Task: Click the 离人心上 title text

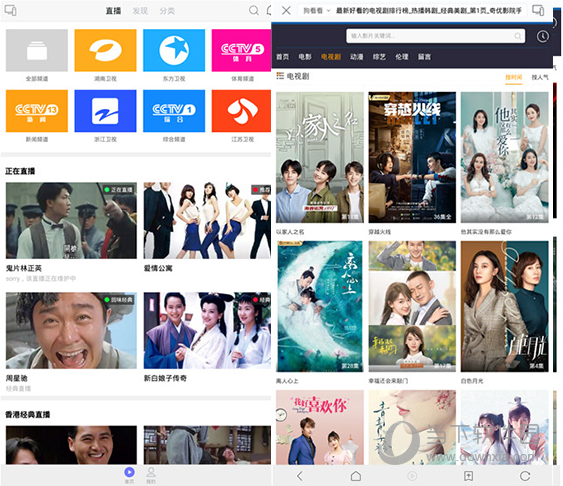Action: pyautogui.click(x=287, y=381)
